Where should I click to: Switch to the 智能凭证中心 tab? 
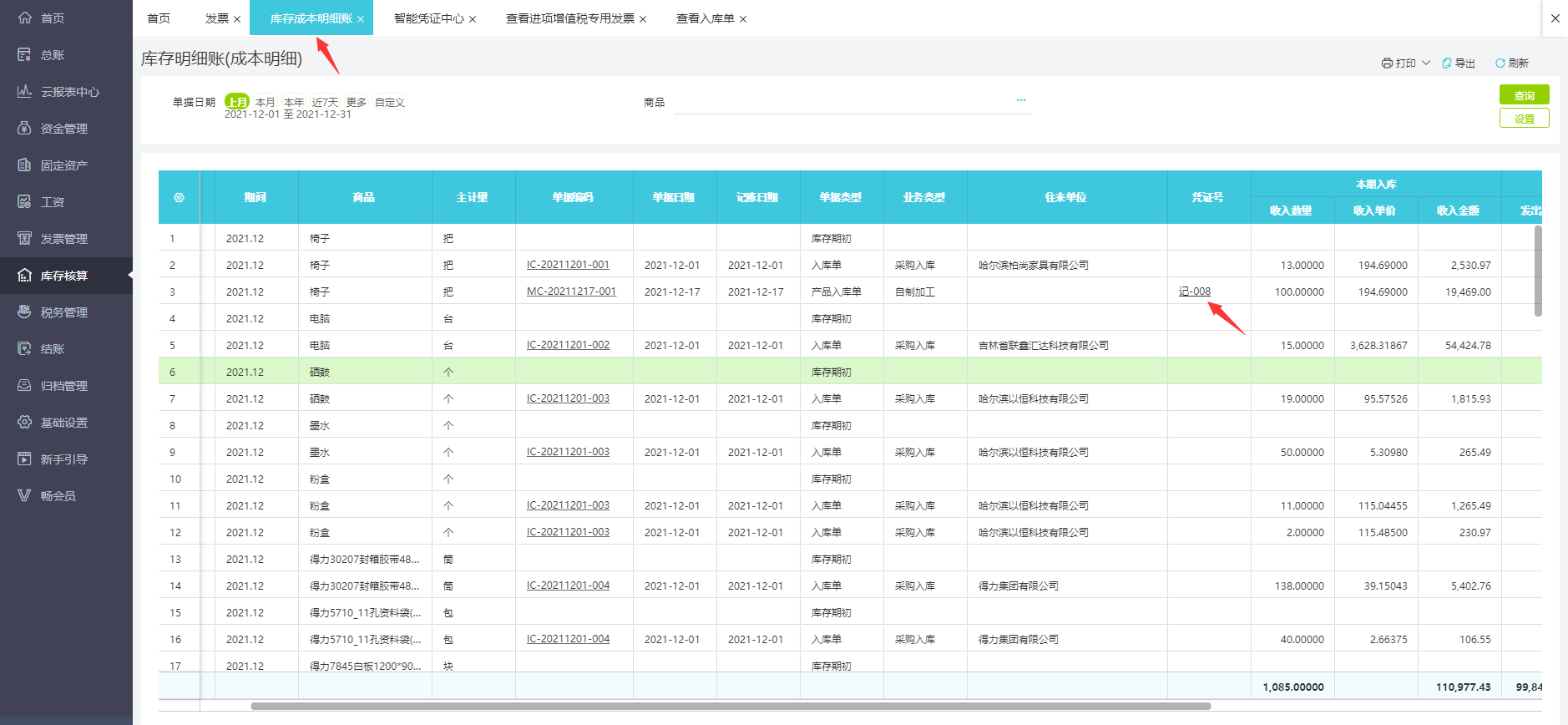428,18
